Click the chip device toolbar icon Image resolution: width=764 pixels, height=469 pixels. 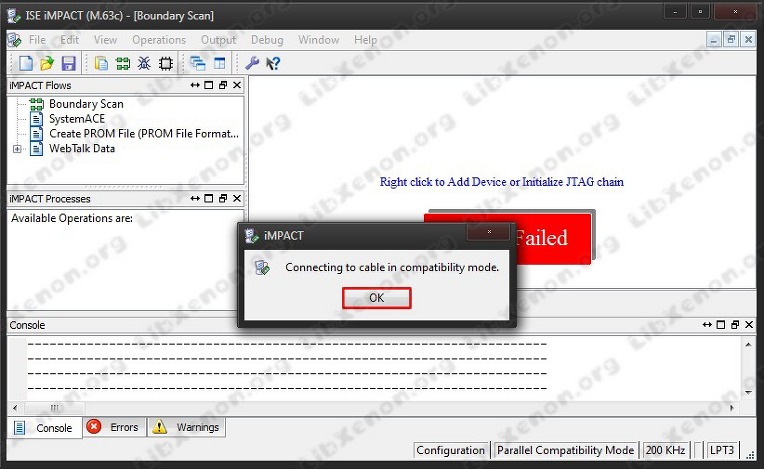(x=166, y=63)
